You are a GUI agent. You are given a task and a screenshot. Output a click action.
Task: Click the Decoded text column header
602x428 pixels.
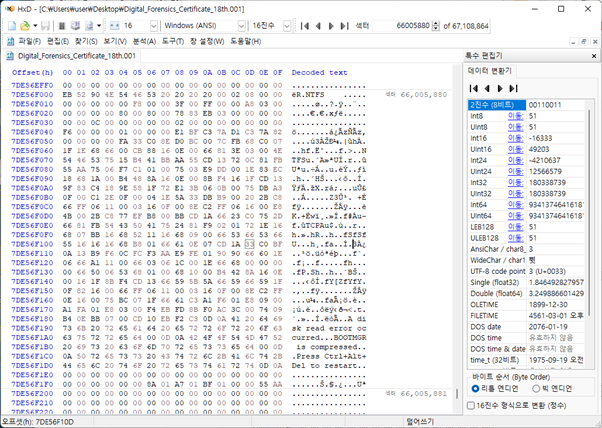click(x=319, y=73)
